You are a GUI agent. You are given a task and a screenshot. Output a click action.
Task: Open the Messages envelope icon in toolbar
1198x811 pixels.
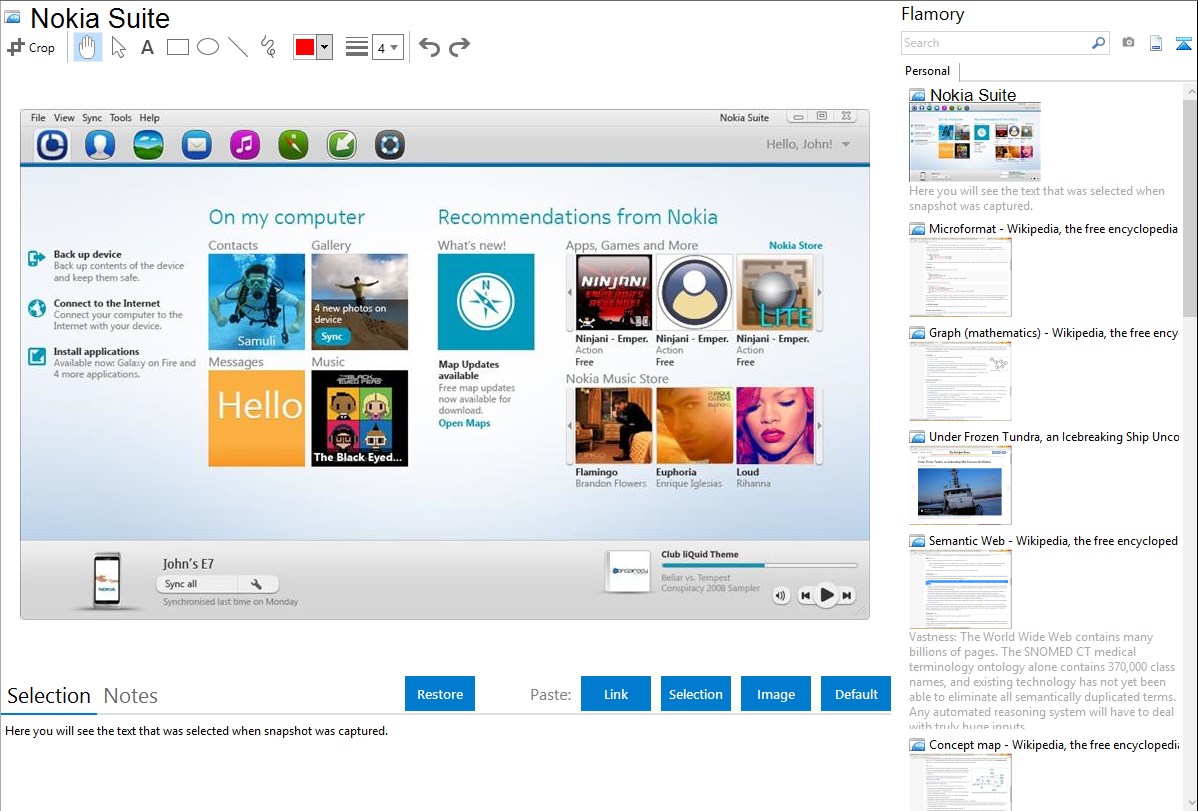click(x=196, y=144)
